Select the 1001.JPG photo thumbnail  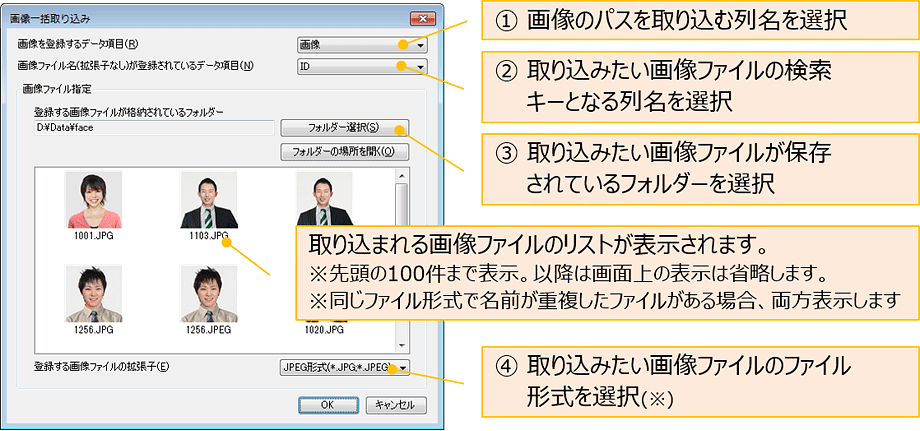pos(93,200)
